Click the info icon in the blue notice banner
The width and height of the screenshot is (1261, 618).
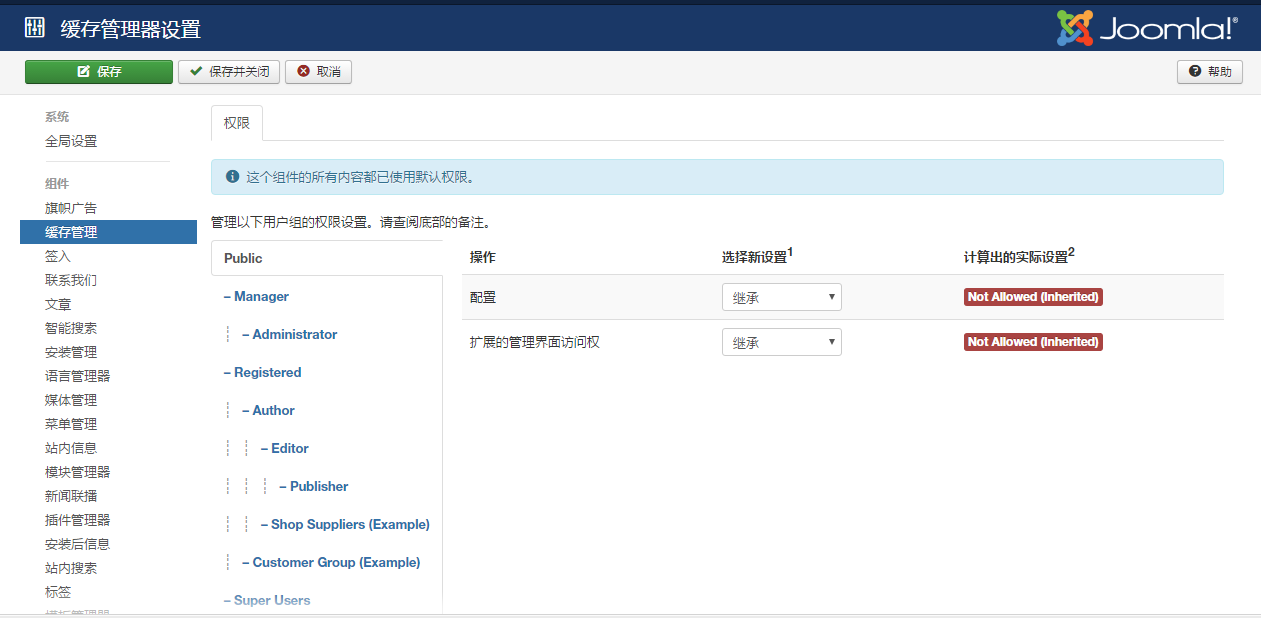(x=231, y=176)
